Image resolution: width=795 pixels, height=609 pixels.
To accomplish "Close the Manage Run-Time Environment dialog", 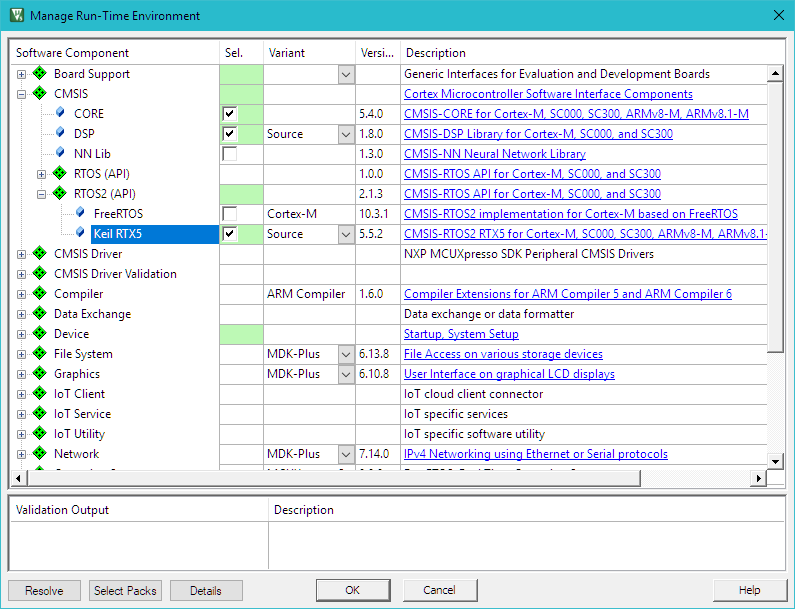I will click(x=779, y=15).
